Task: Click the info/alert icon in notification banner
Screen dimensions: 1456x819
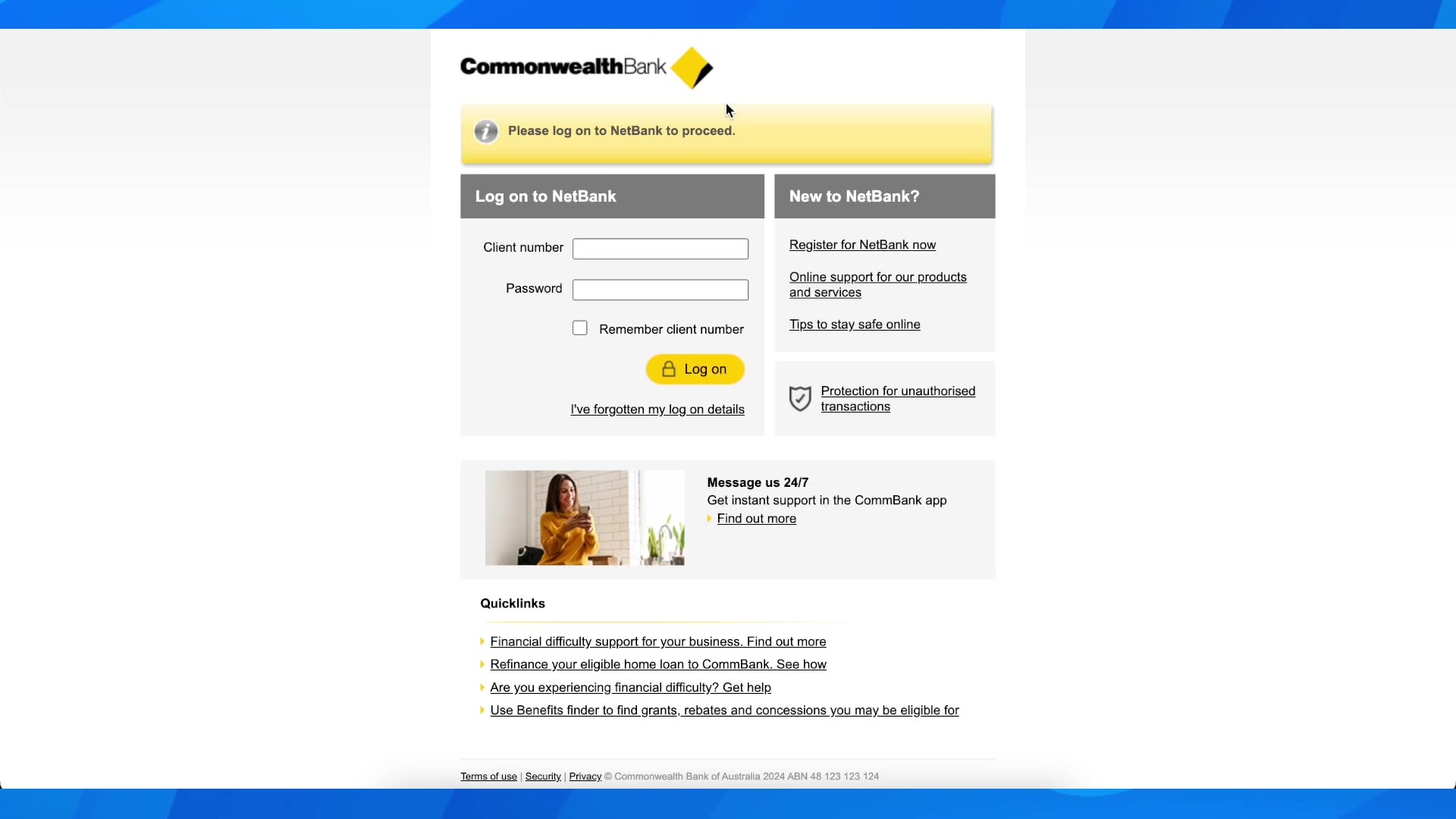Action: pos(485,131)
